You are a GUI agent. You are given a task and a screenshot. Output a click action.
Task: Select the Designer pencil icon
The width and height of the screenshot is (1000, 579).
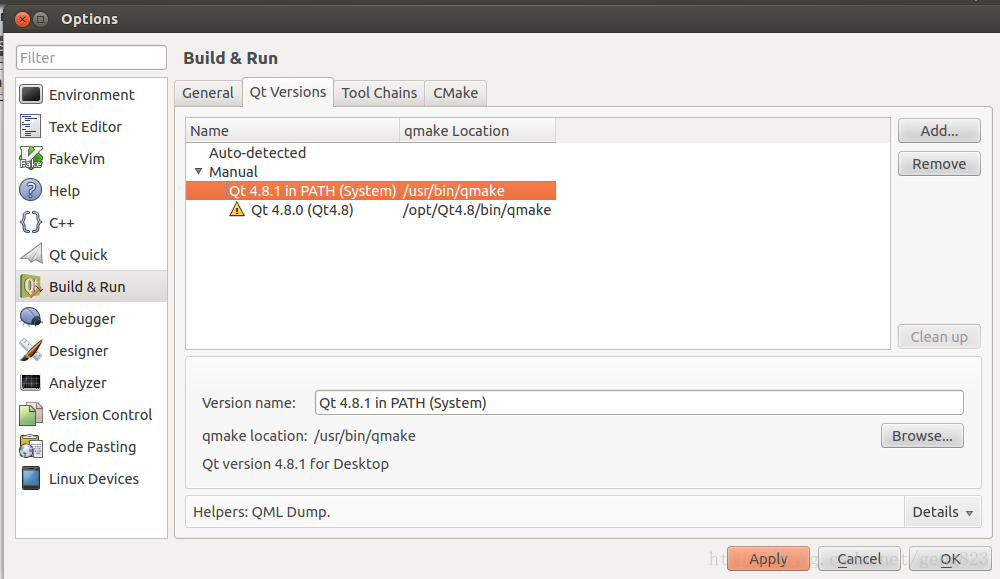[31, 350]
